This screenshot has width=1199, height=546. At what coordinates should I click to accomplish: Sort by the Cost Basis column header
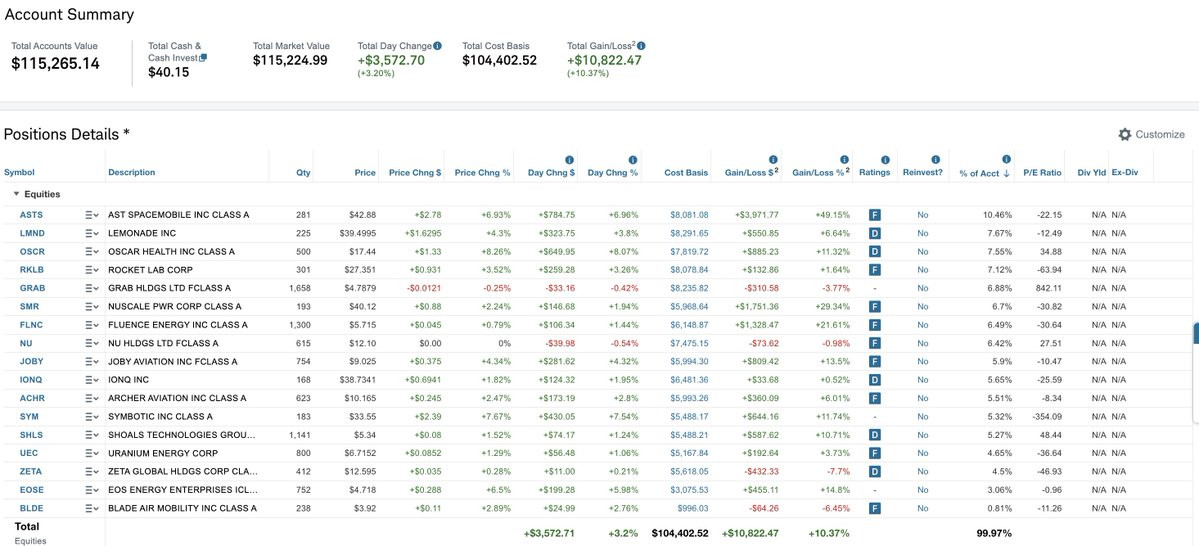tap(686, 173)
